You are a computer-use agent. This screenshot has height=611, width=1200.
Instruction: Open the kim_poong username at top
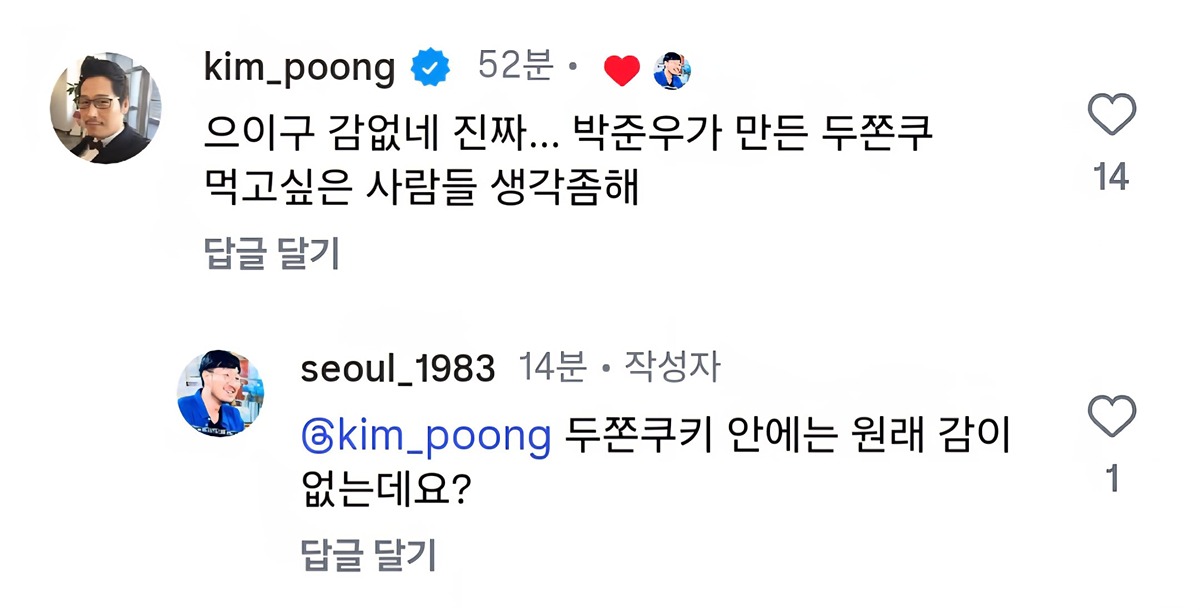[299, 68]
